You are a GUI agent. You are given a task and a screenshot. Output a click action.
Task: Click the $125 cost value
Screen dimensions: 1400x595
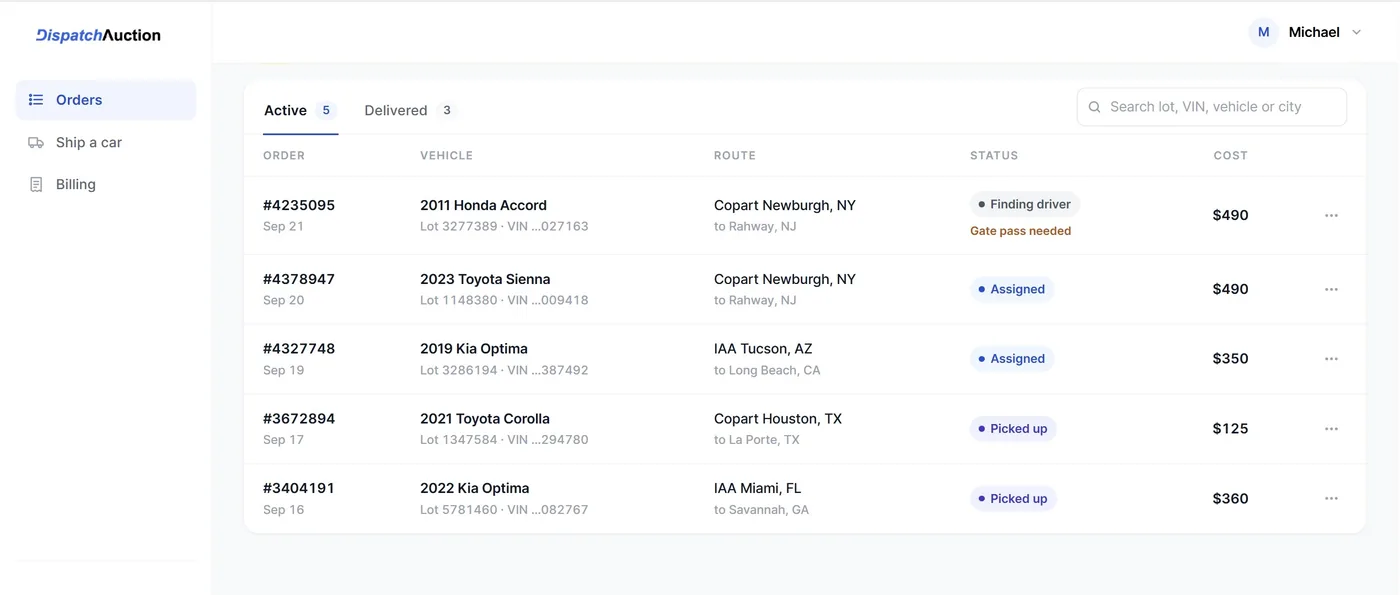[x=1230, y=429]
